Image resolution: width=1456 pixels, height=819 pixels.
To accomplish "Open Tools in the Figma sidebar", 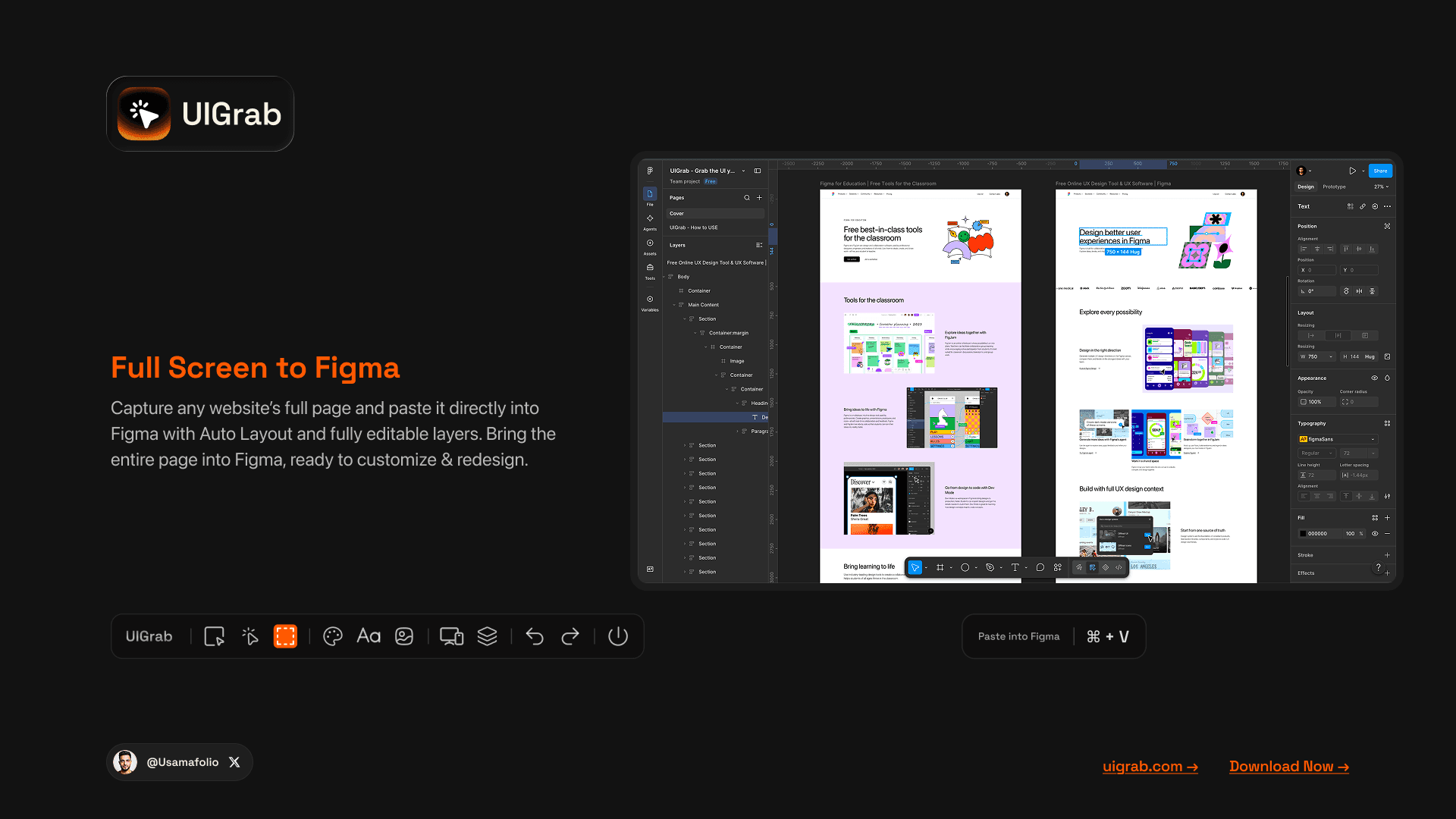I will (650, 271).
